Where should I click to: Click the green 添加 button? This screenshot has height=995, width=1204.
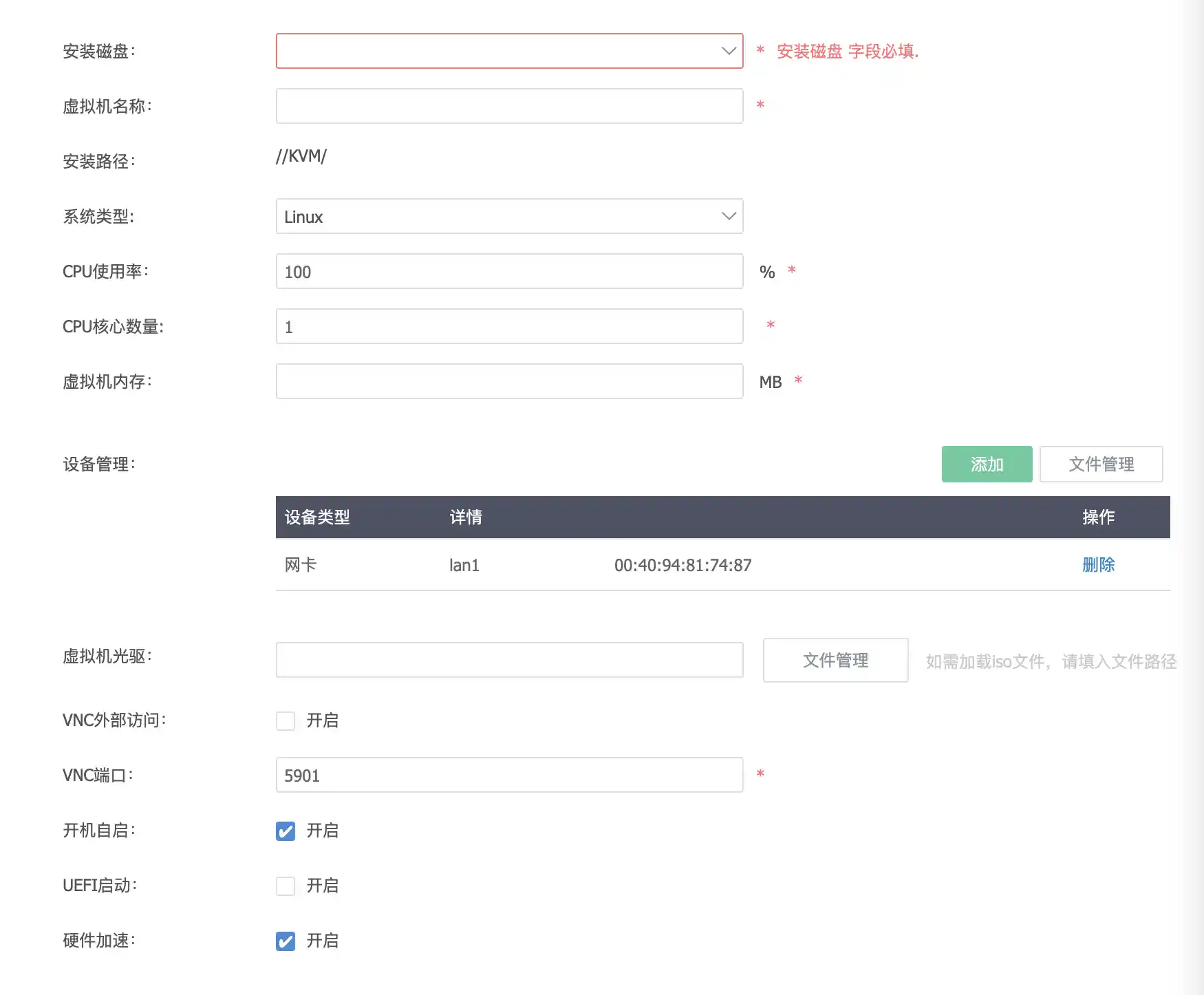coord(987,464)
